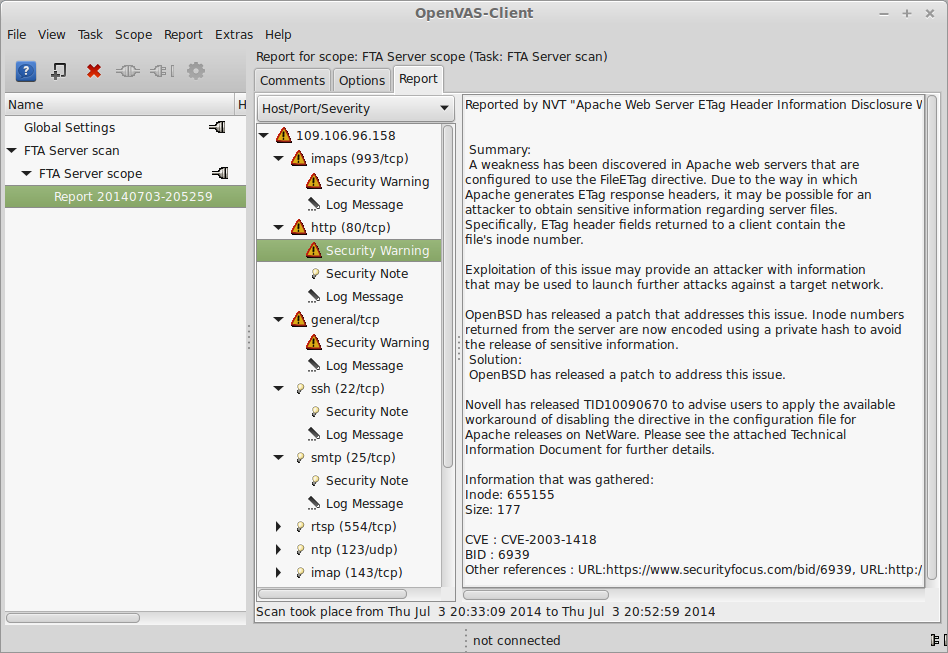Viewport: 948px width, 653px height.
Task: Expand the imap (143/tcp) node
Action: 278,572
